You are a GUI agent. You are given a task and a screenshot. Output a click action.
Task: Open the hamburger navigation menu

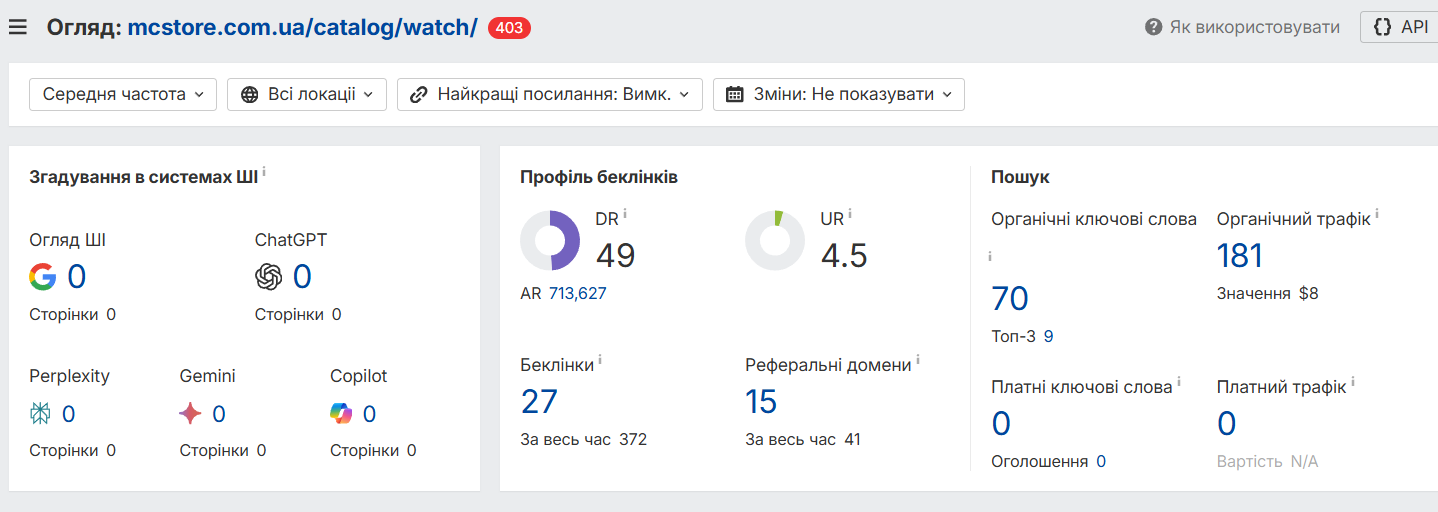tap(17, 27)
